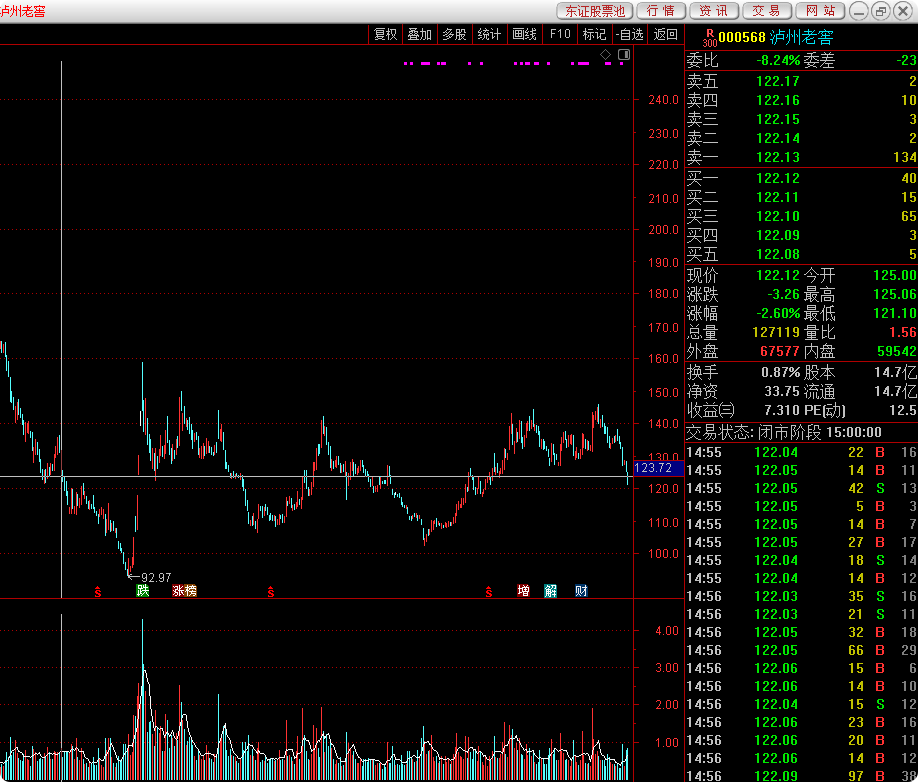Restore down the trading software window
918x782 pixels.
[x=881, y=11]
